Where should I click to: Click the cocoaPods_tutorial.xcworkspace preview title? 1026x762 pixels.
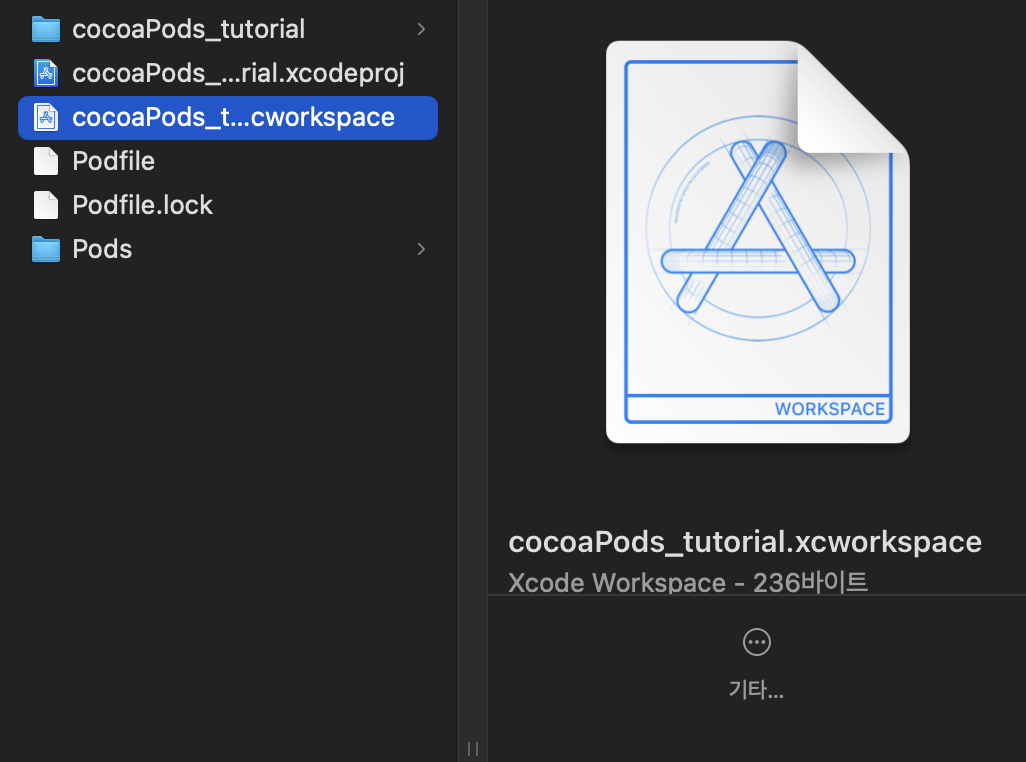point(745,542)
